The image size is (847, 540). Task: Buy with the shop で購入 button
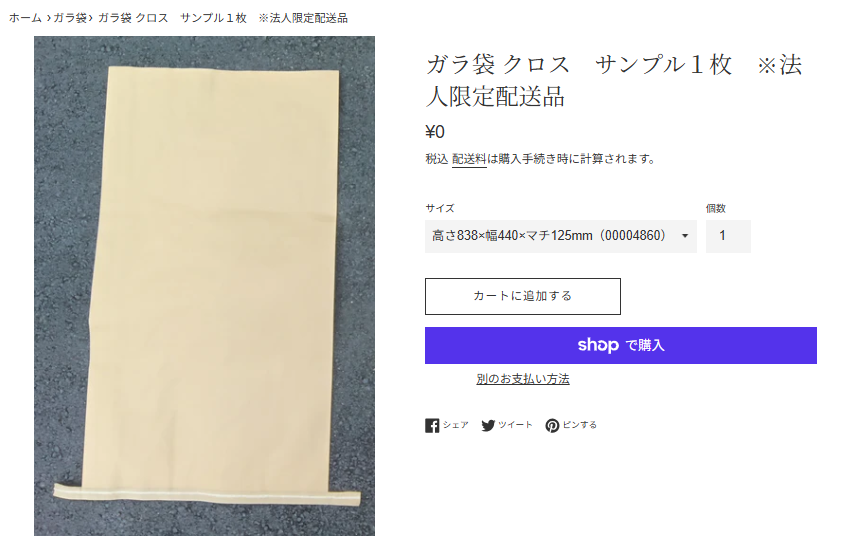[621, 346]
